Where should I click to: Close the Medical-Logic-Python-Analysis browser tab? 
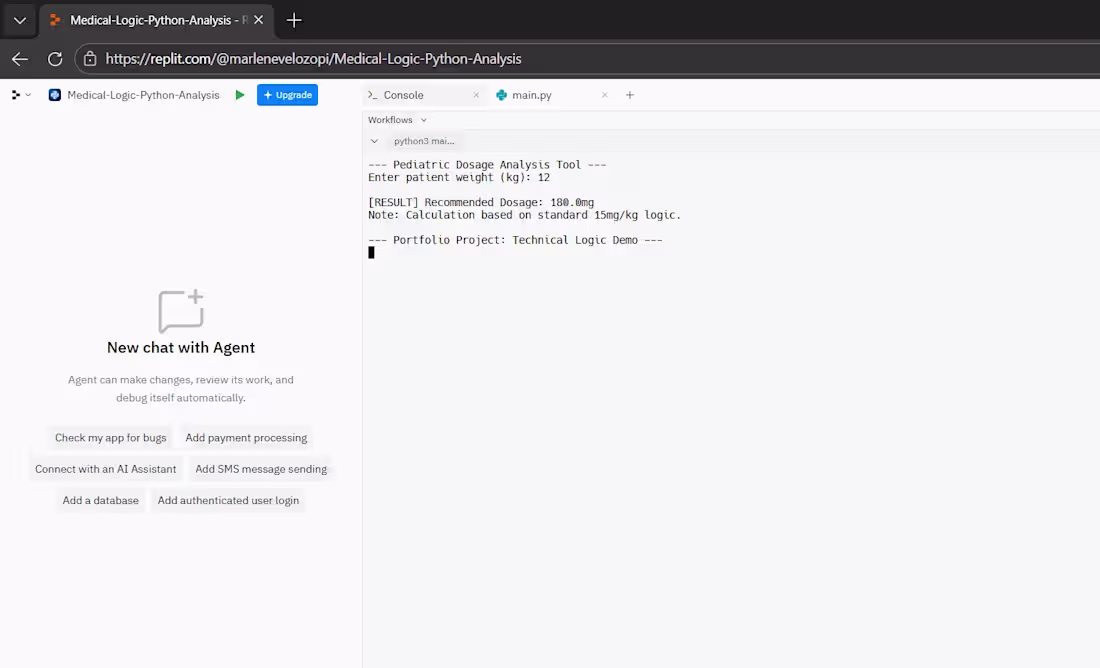click(x=258, y=20)
